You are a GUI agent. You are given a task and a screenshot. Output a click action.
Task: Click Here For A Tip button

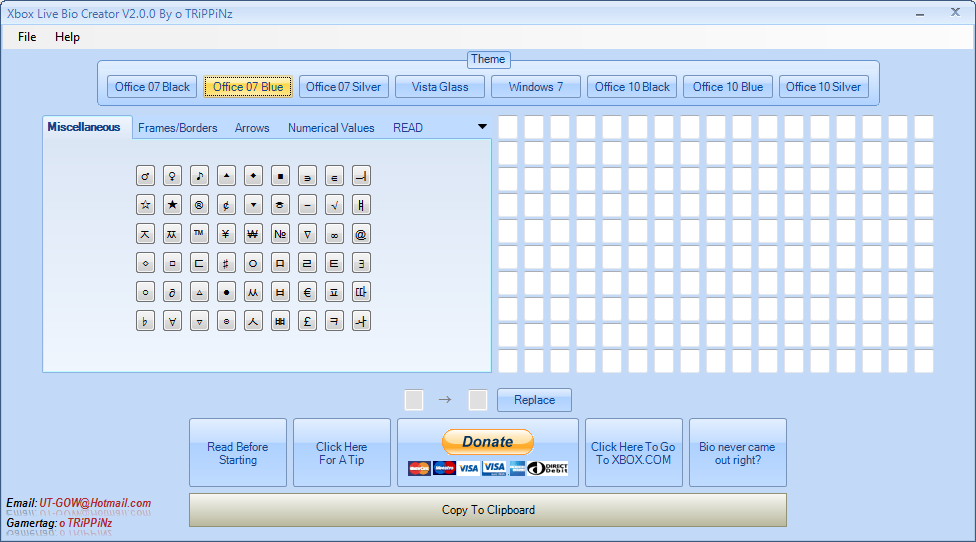342,452
